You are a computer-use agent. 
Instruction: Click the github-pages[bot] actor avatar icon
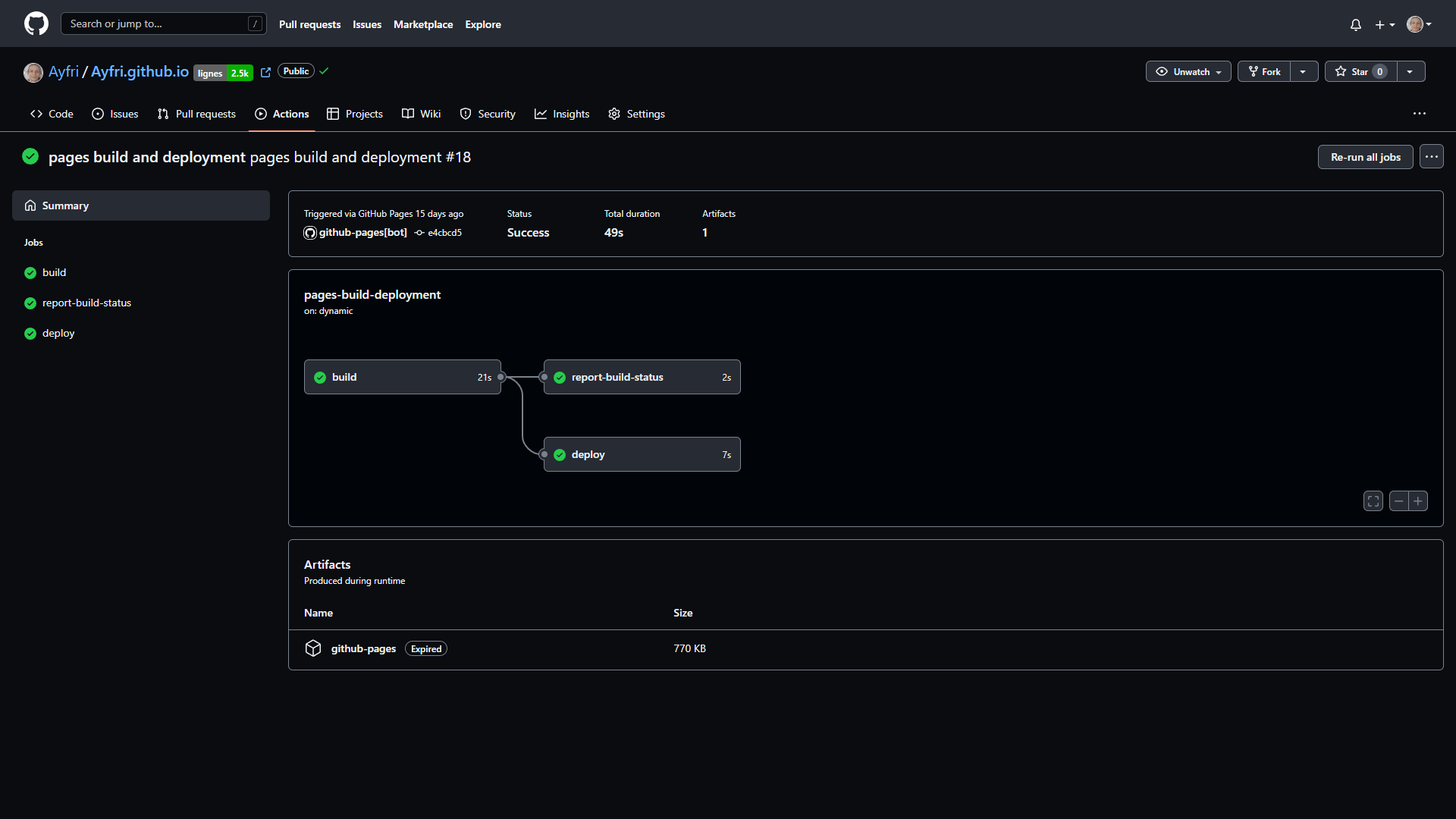(x=310, y=233)
